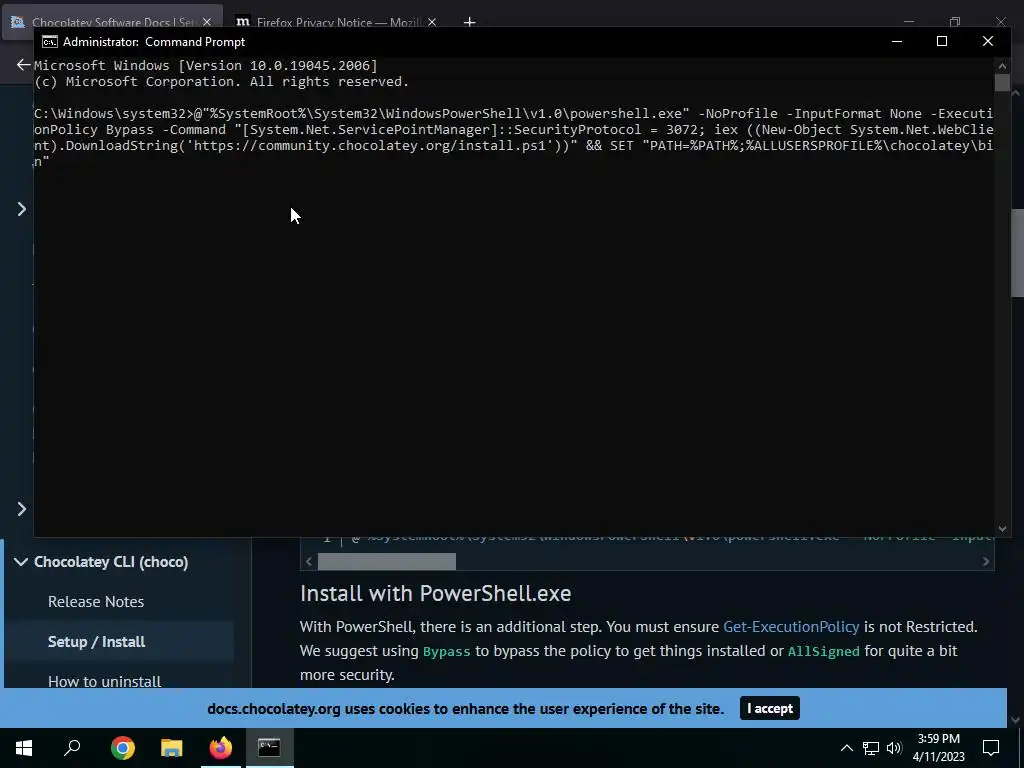Screen dimensions: 1024x768
Task: Click Command Prompt scrollbar down arrow
Action: pos(1002,529)
